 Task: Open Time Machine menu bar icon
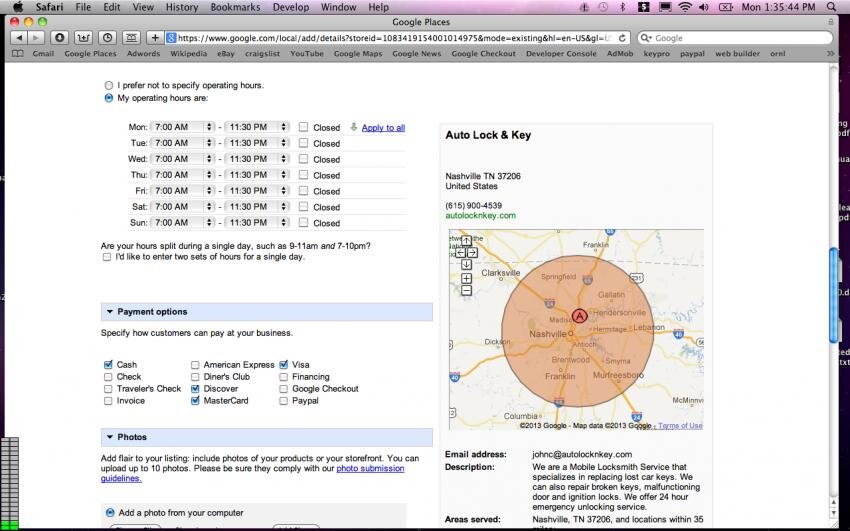603,7
